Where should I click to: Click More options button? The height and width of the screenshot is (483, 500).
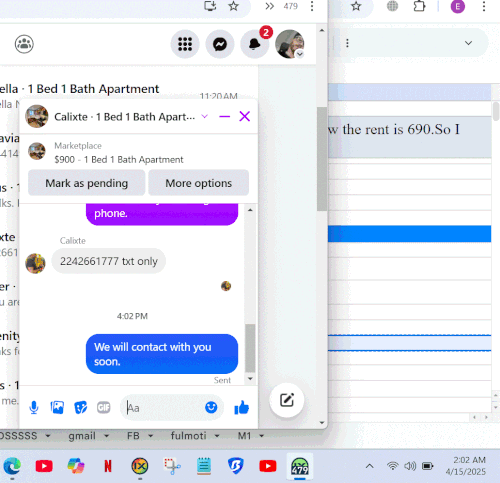pos(199,183)
